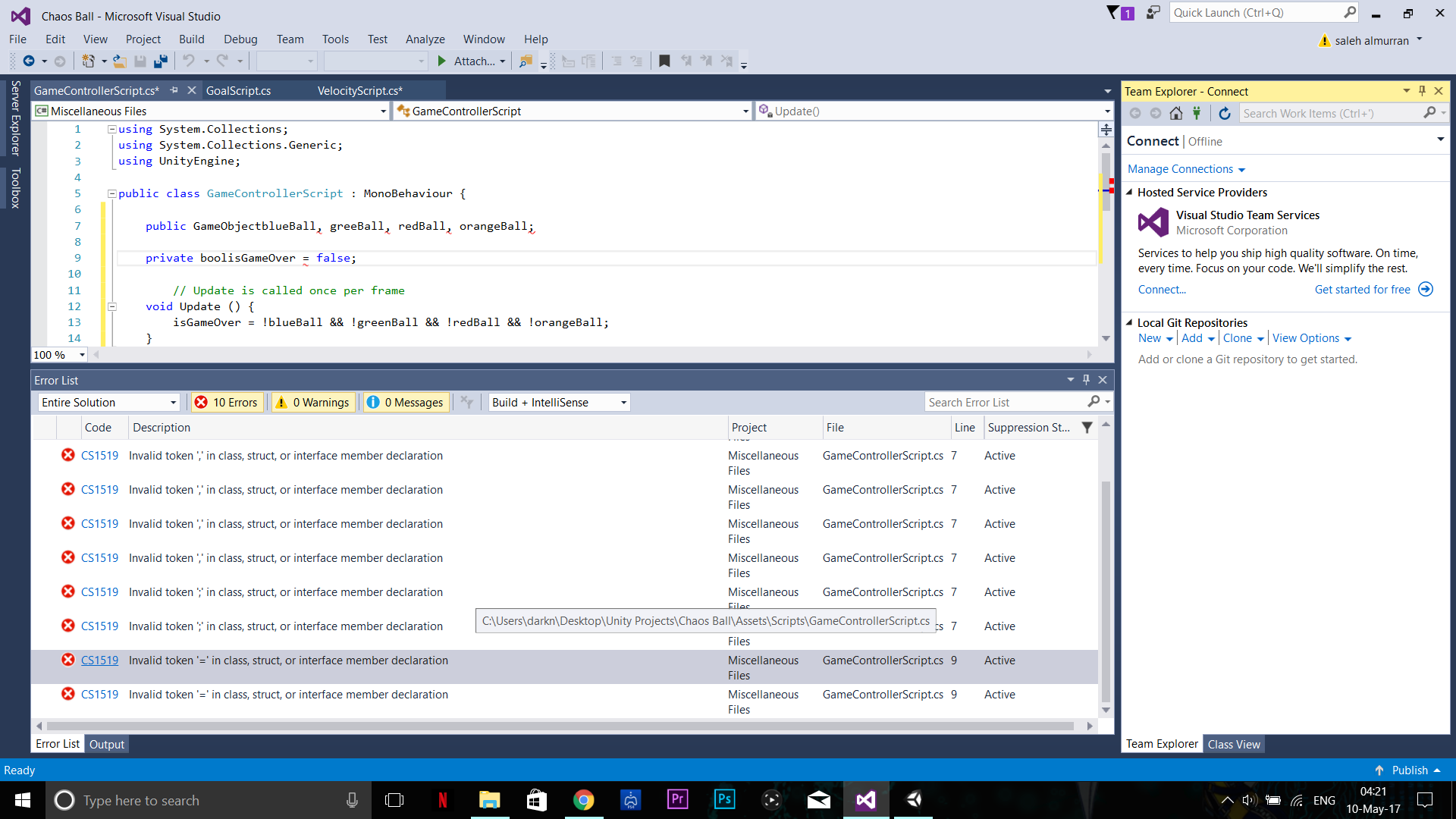Click the Connect link in Team Explorer
1456x819 pixels.
pyautogui.click(x=1162, y=289)
